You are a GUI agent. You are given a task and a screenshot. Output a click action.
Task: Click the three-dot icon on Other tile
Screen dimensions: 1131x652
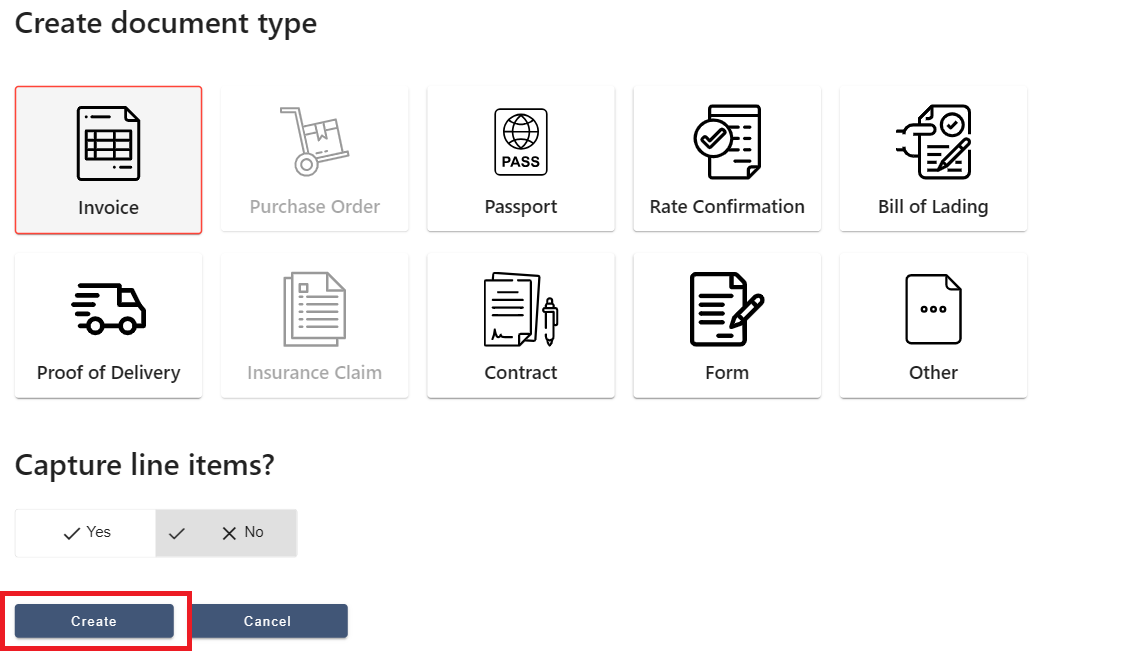point(932,308)
